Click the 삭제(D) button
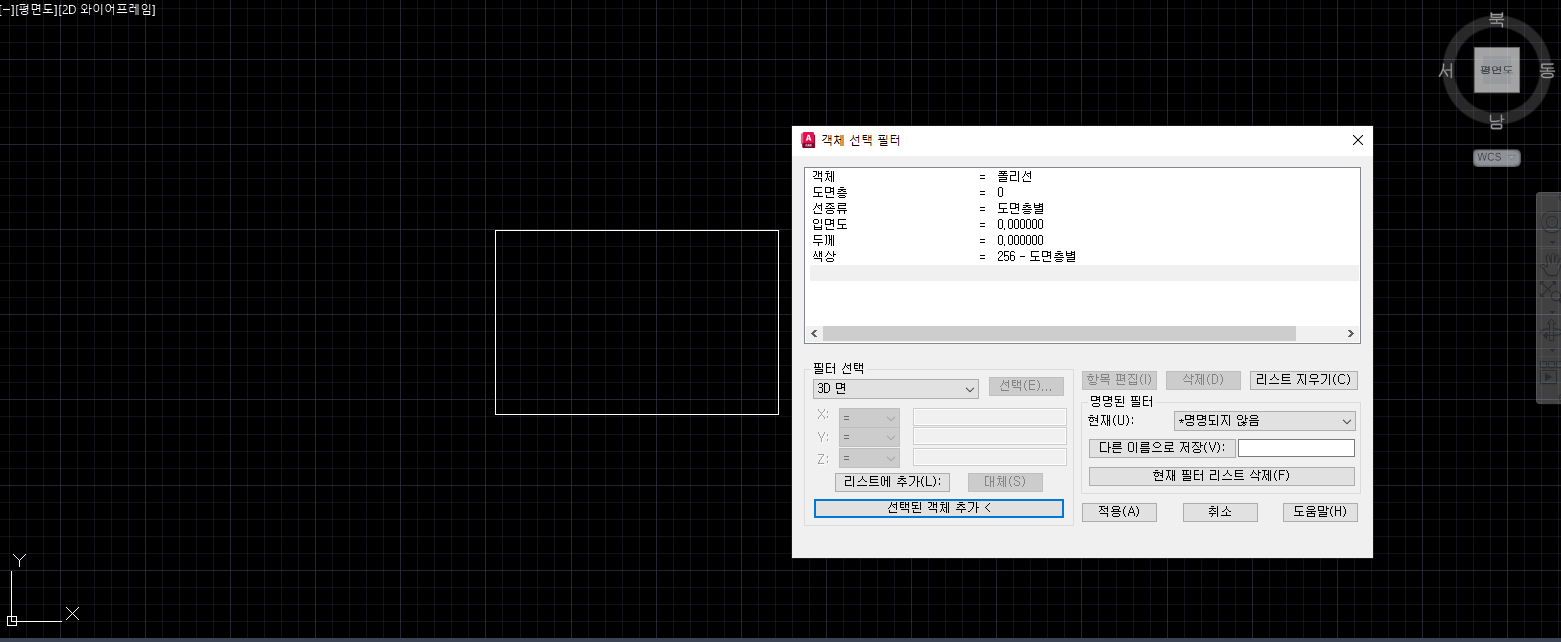This screenshot has width=1561, height=642. [x=1203, y=380]
